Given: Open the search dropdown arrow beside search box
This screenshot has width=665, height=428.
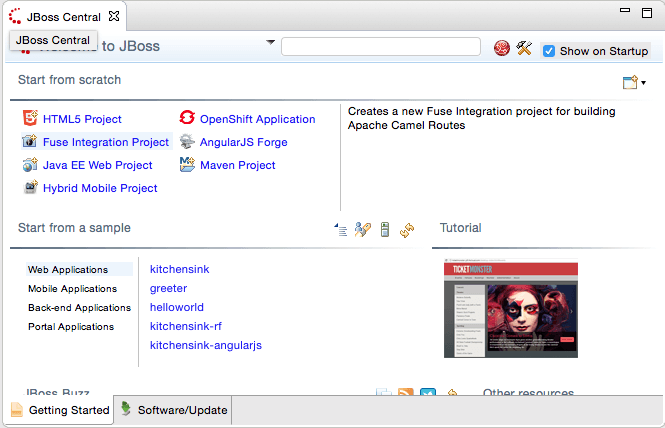Looking at the screenshot, I should (271, 43).
